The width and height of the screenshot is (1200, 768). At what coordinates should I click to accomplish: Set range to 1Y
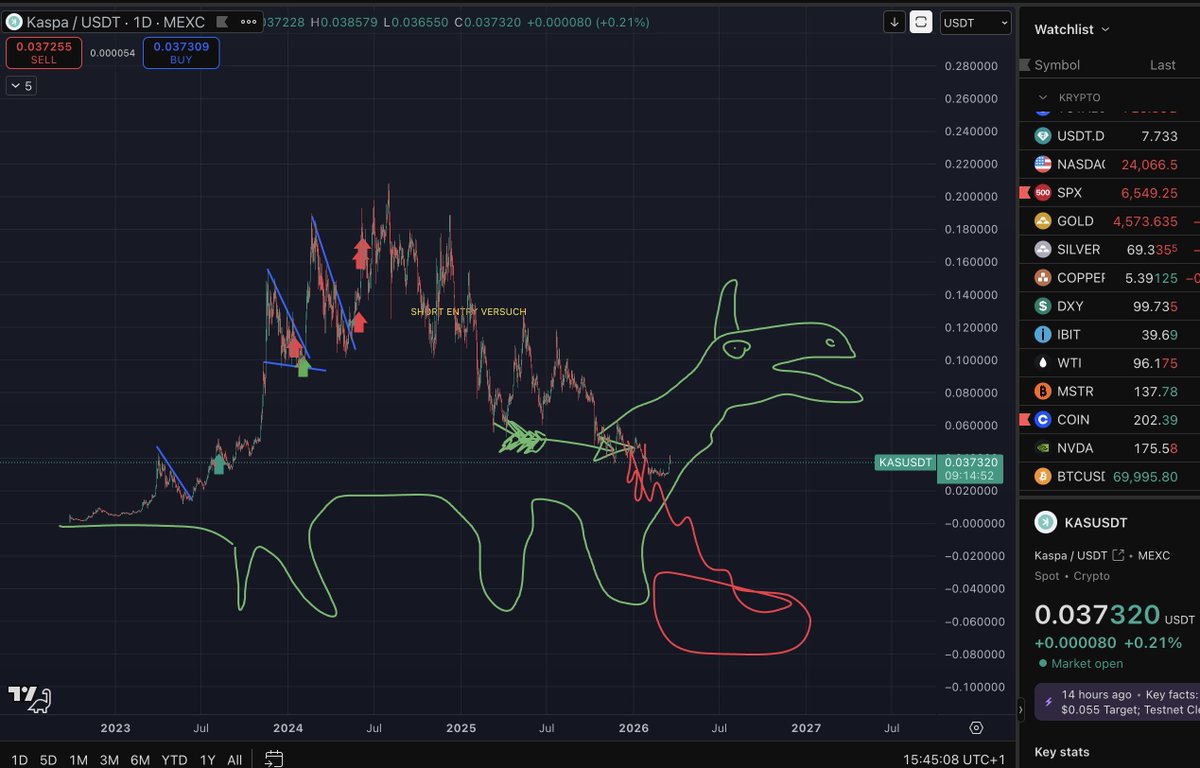coord(207,759)
